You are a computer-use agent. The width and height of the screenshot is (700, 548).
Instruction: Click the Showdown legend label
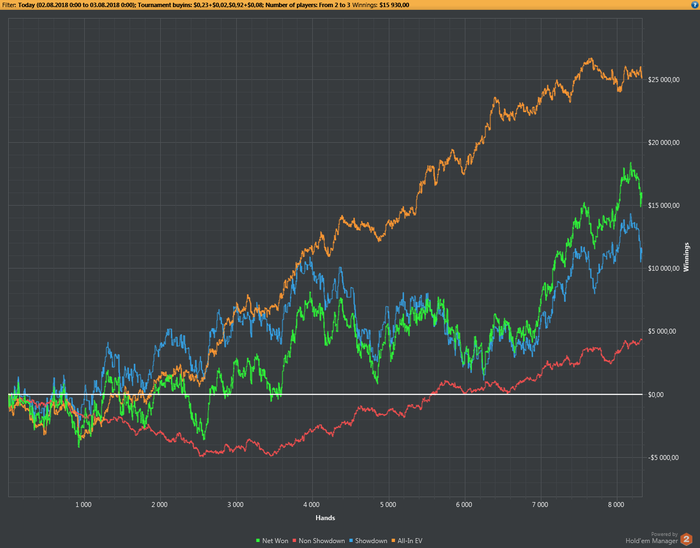pos(371,541)
